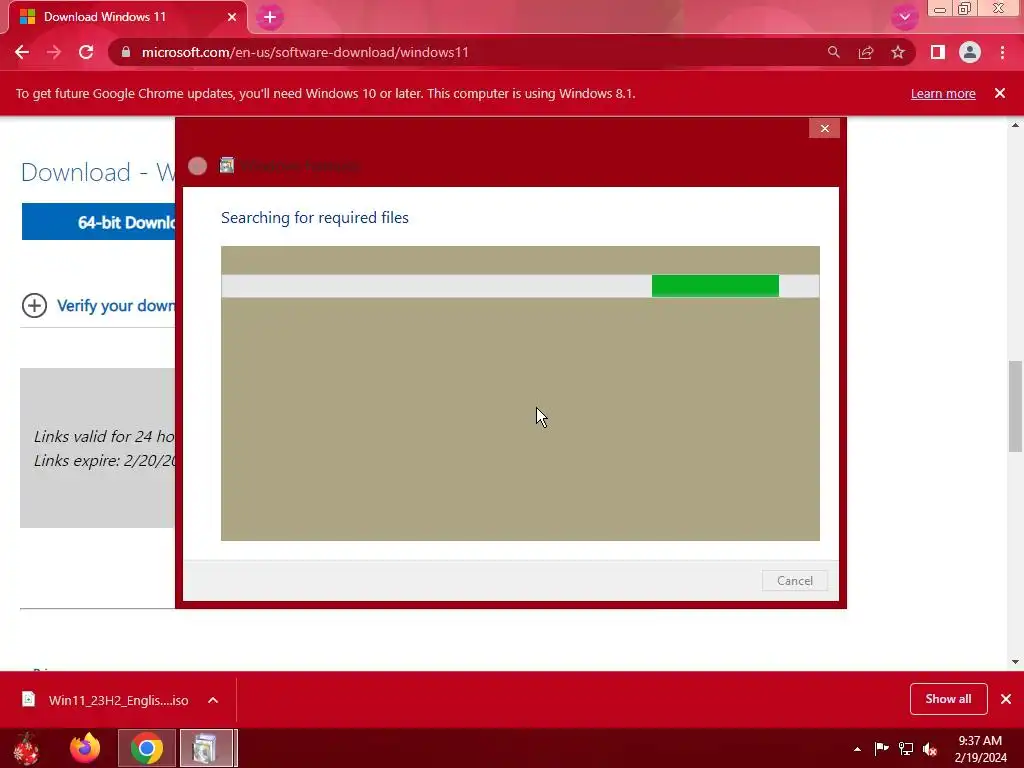The image size is (1024, 768).
Task: Close the Download Windows 11 tab
Action: pyautogui.click(x=231, y=17)
